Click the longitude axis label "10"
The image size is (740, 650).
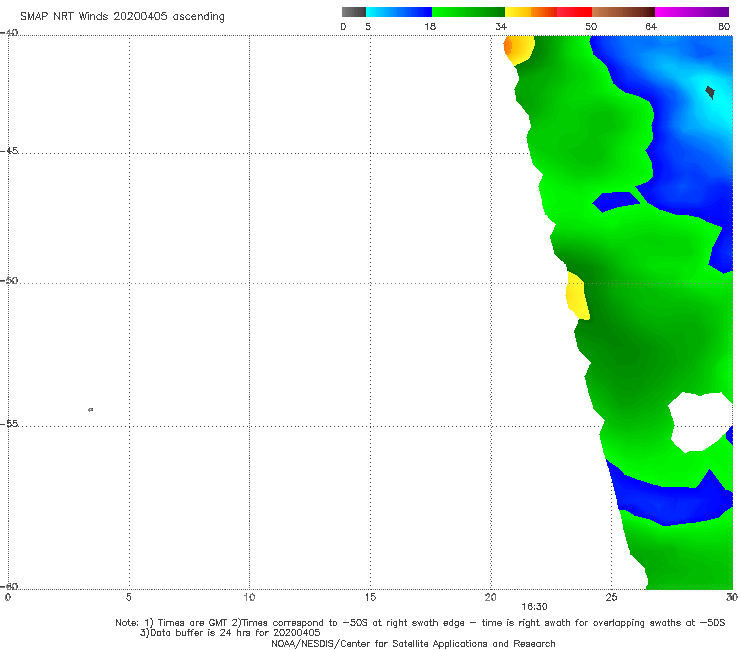[x=249, y=597]
